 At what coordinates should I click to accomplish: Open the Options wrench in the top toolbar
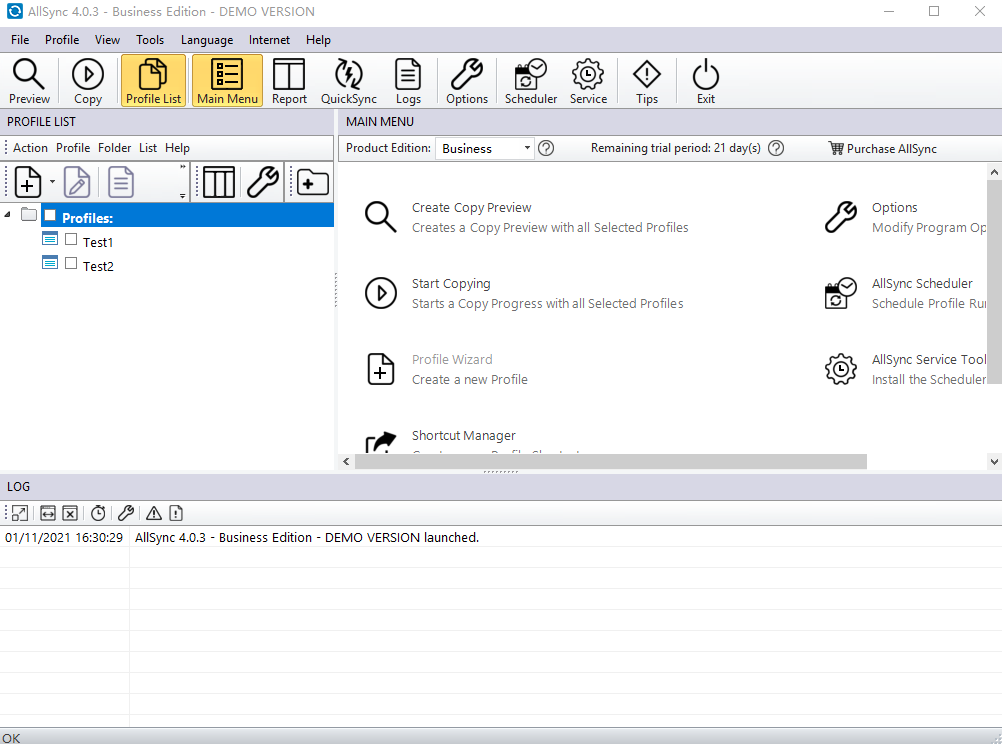pyautogui.click(x=466, y=81)
